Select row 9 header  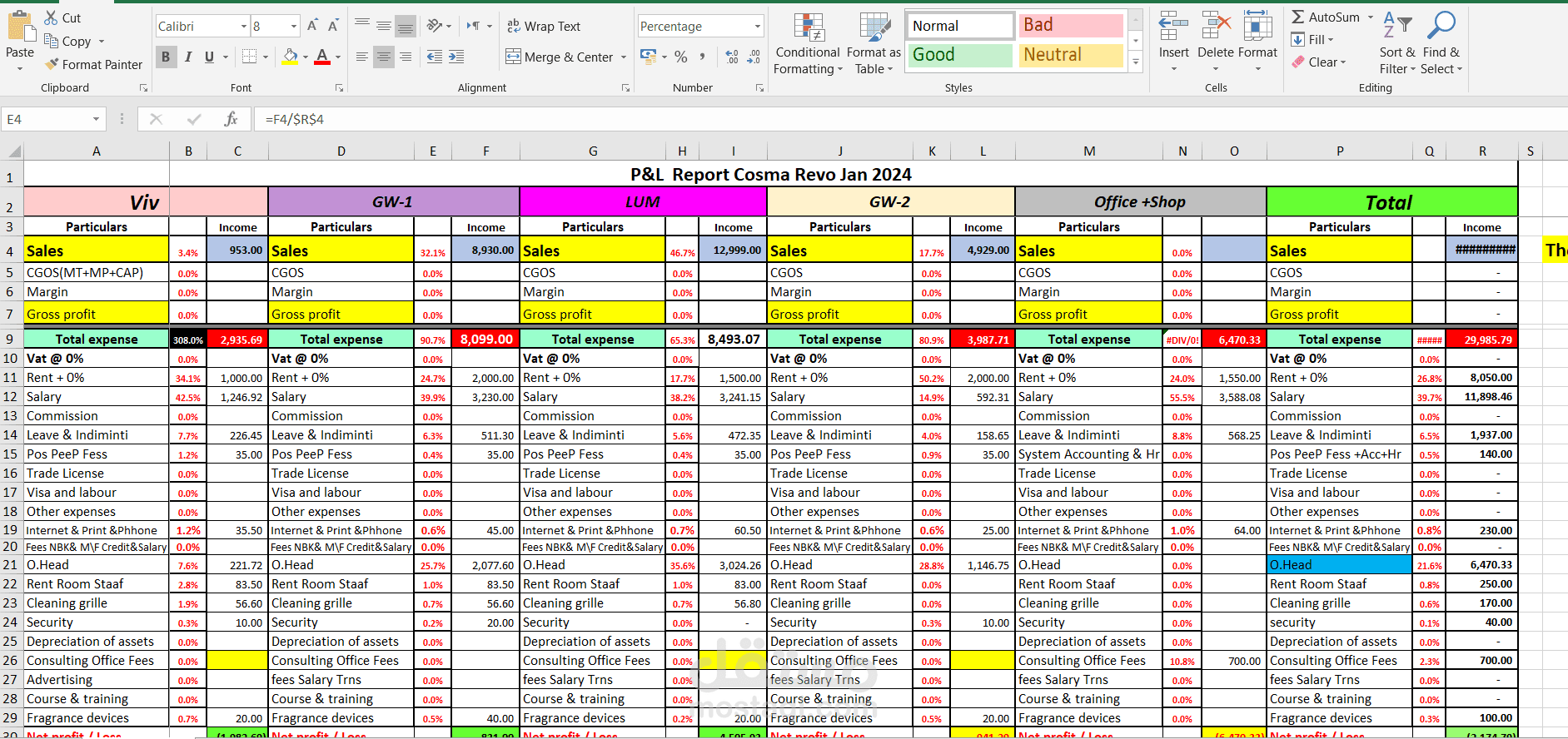click(x=11, y=339)
